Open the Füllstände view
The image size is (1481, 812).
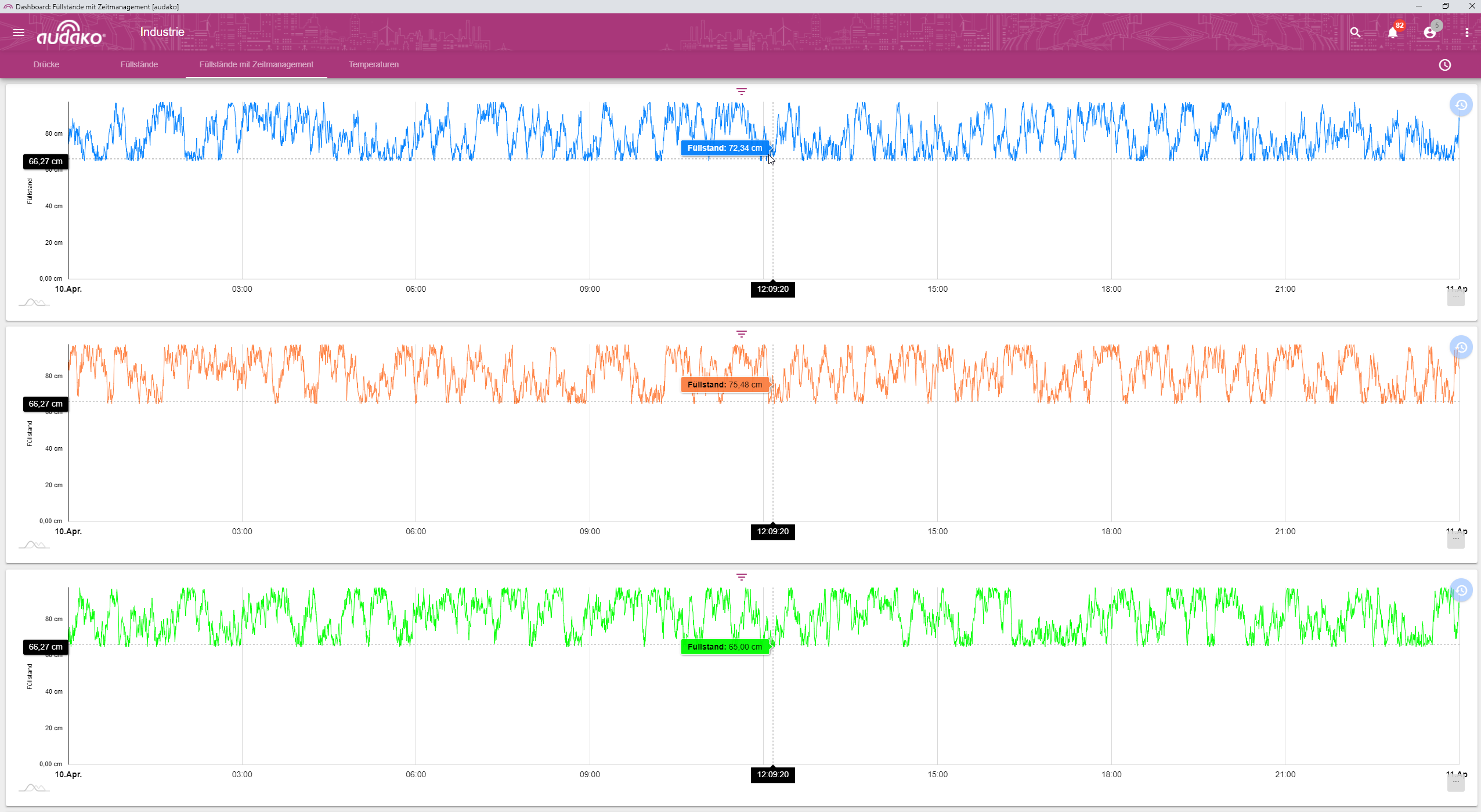(x=139, y=64)
